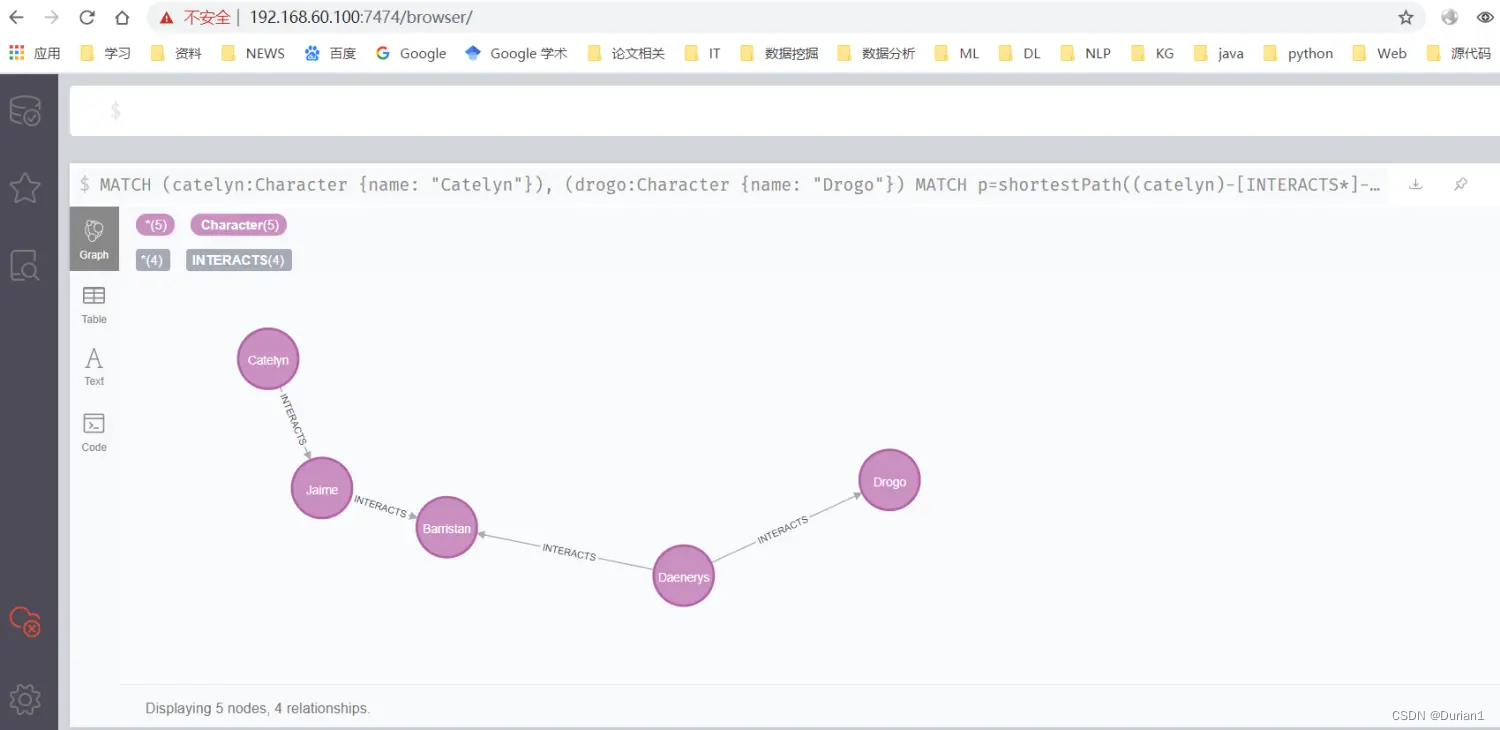This screenshot has width=1500, height=730.
Task: Go forward in browser history
Action: (52, 17)
